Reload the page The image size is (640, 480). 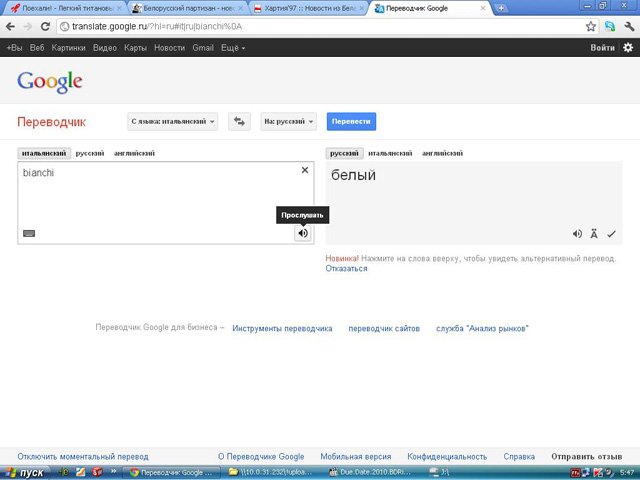tap(45, 27)
